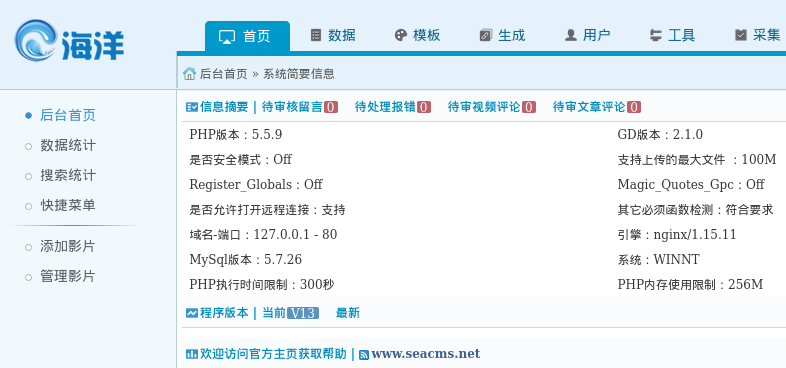
Task: Click the database icon beside 数据
Action: pos(316,35)
